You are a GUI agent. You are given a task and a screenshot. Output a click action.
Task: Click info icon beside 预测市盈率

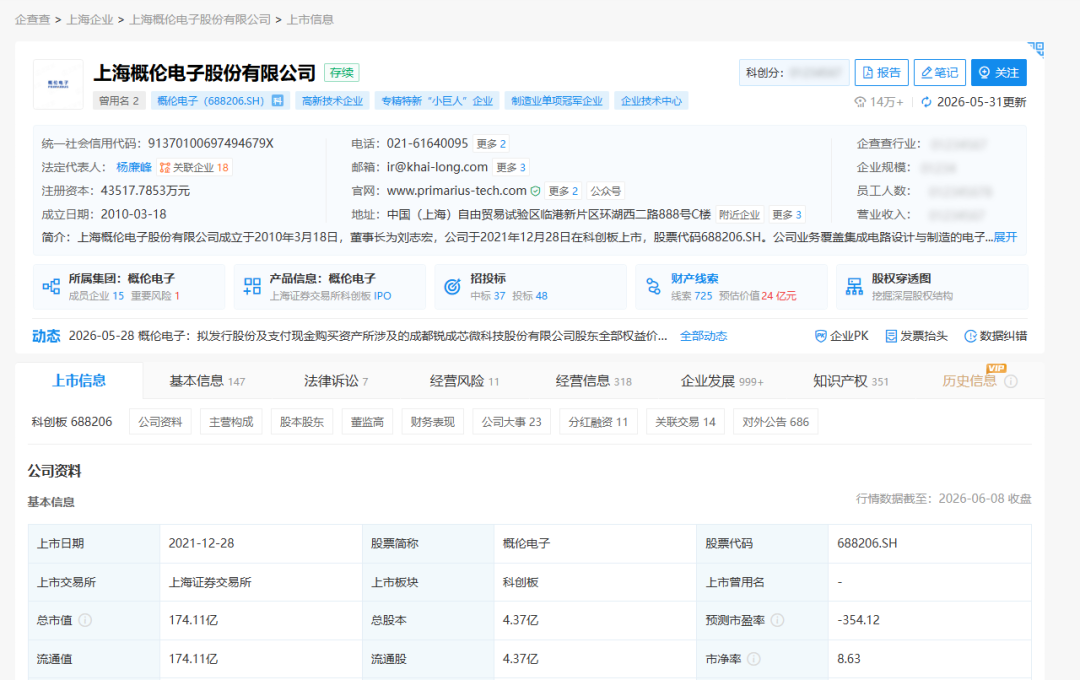pos(777,620)
